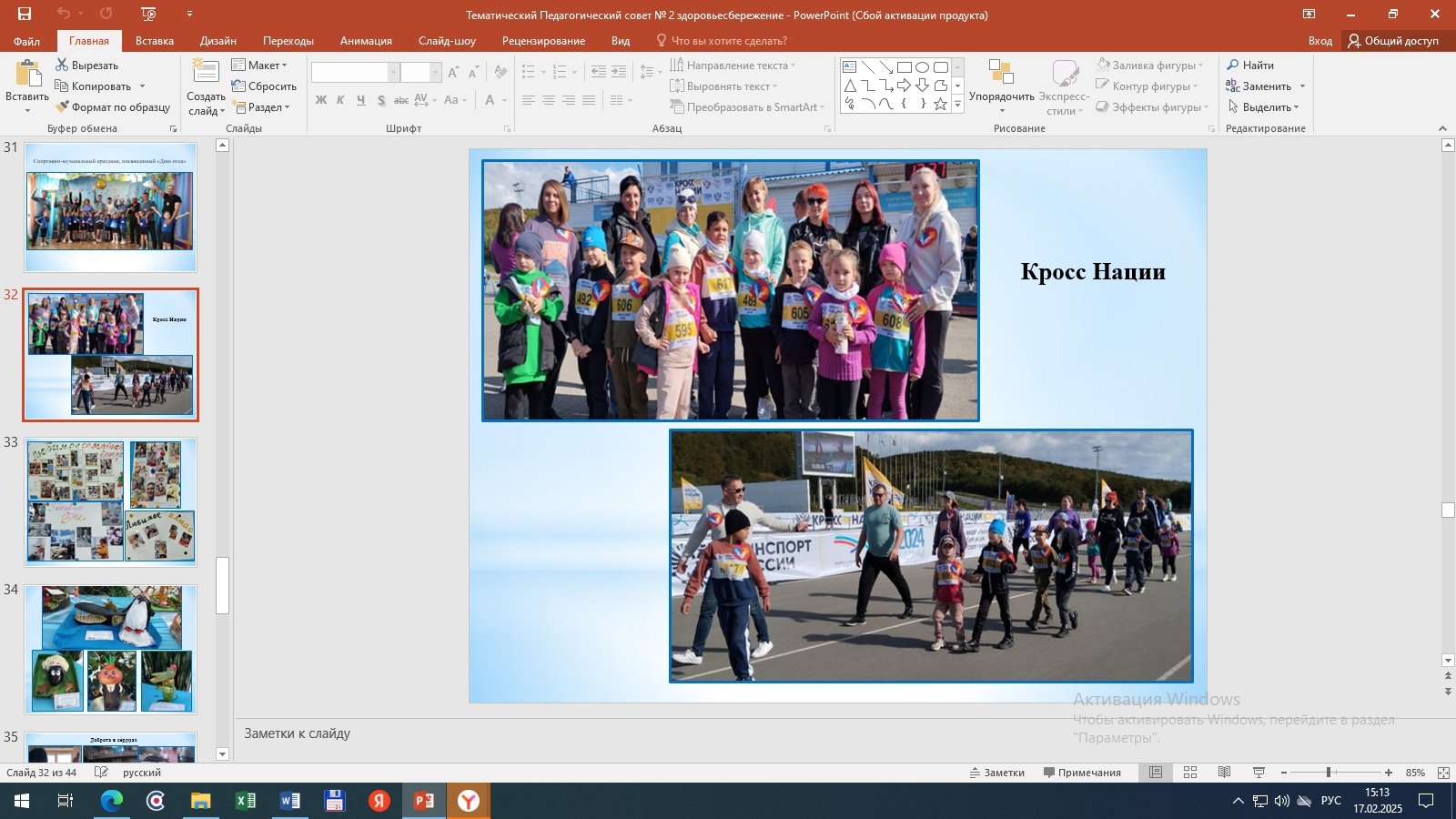Create a new slide with Создать слайд
Screen dimensions: 1456x819
pos(206,86)
